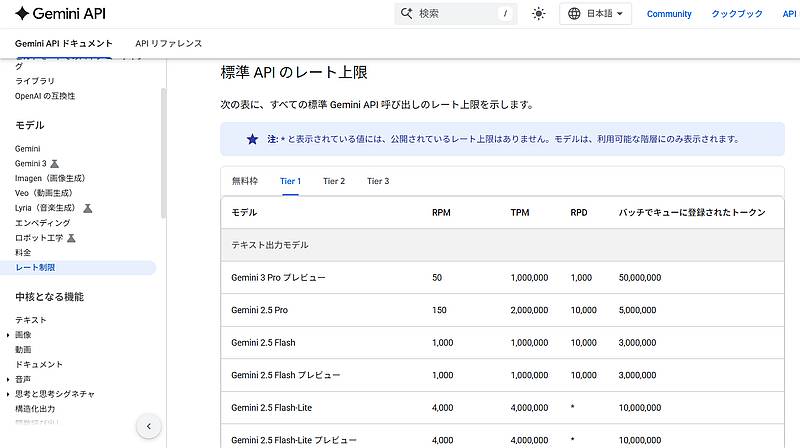Click the 2,000,000 TPM value for Gemini 2.5 Pro
Image resolution: width=800 pixels, height=448 pixels.
[530, 310]
